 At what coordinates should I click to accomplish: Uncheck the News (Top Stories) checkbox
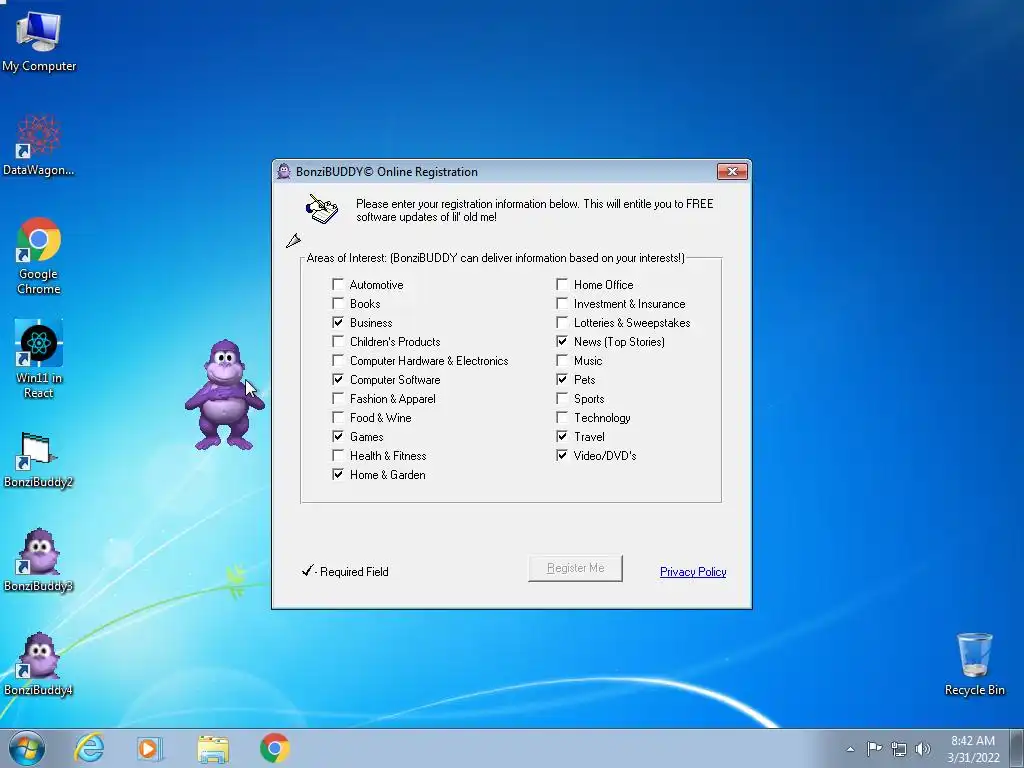562,341
